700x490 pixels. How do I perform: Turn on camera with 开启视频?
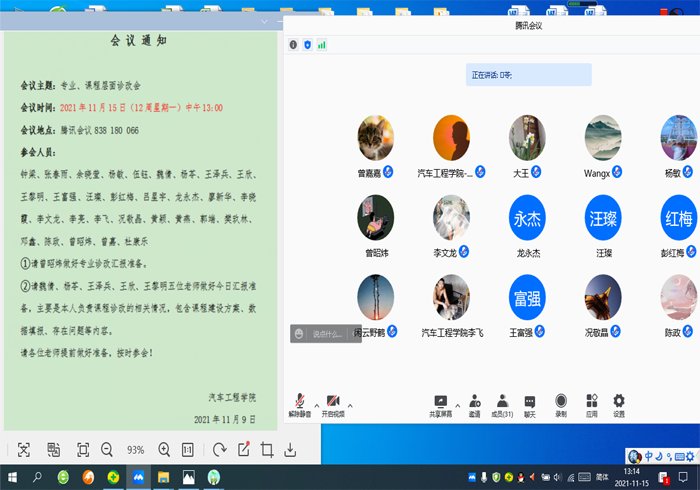coord(333,405)
